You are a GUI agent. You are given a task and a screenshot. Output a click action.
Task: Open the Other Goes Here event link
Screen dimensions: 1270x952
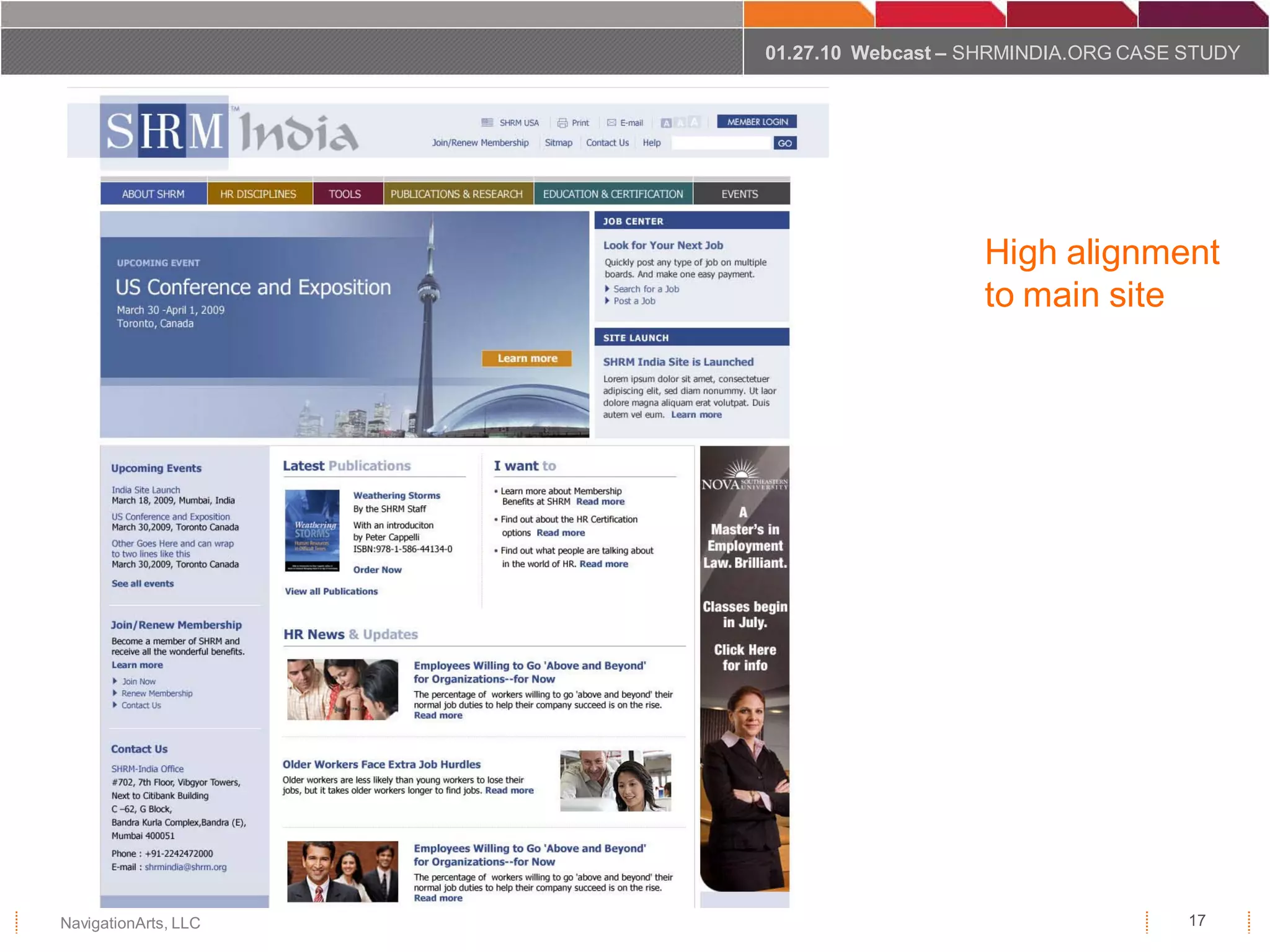pos(172,549)
